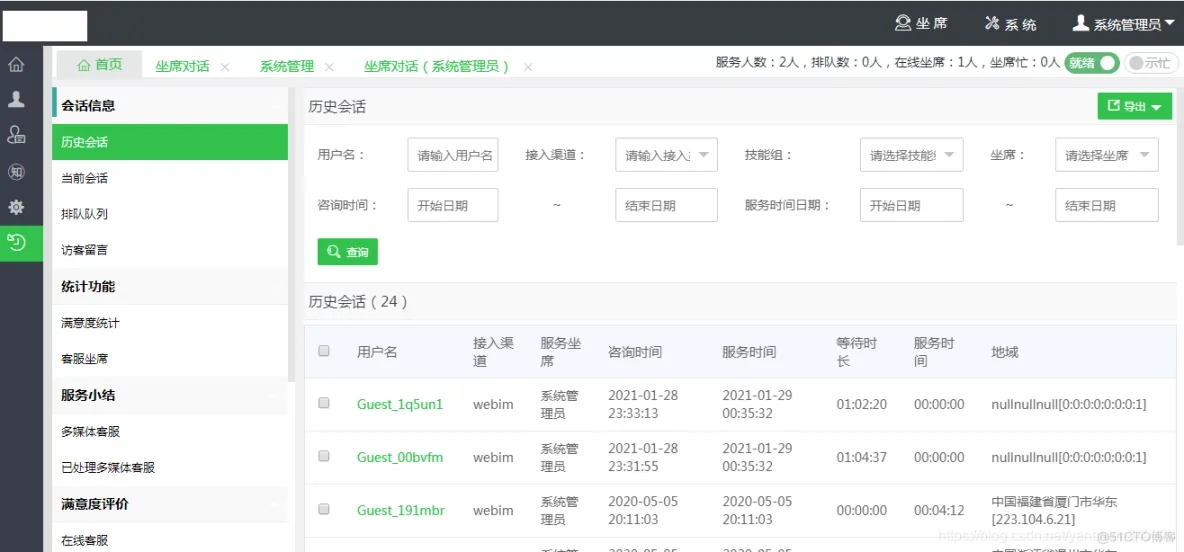Click the 坐席 headset icon in top bar
The width and height of the screenshot is (1184, 552).
pos(903,23)
